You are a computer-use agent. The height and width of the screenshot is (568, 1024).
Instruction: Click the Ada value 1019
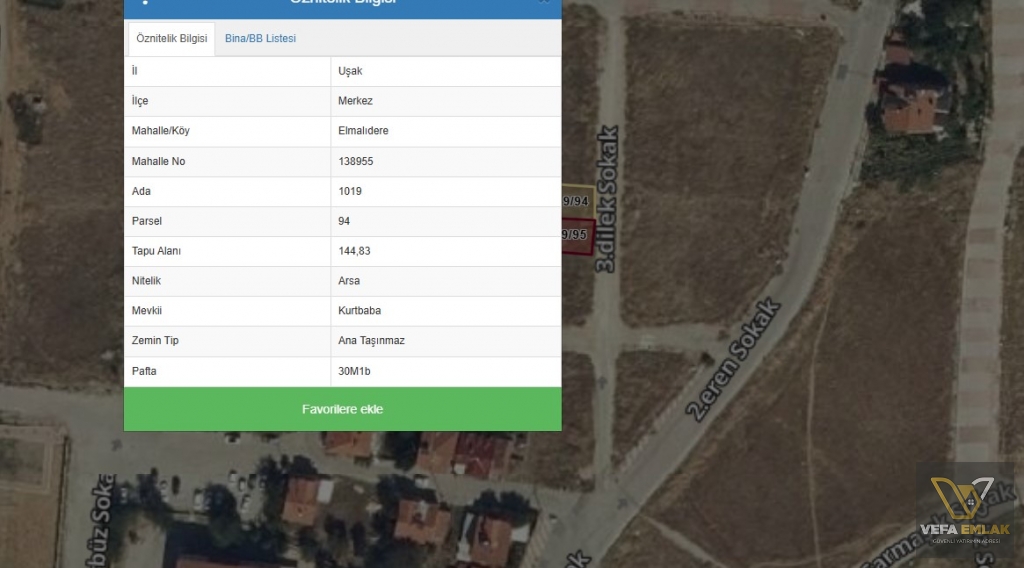point(350,191)
